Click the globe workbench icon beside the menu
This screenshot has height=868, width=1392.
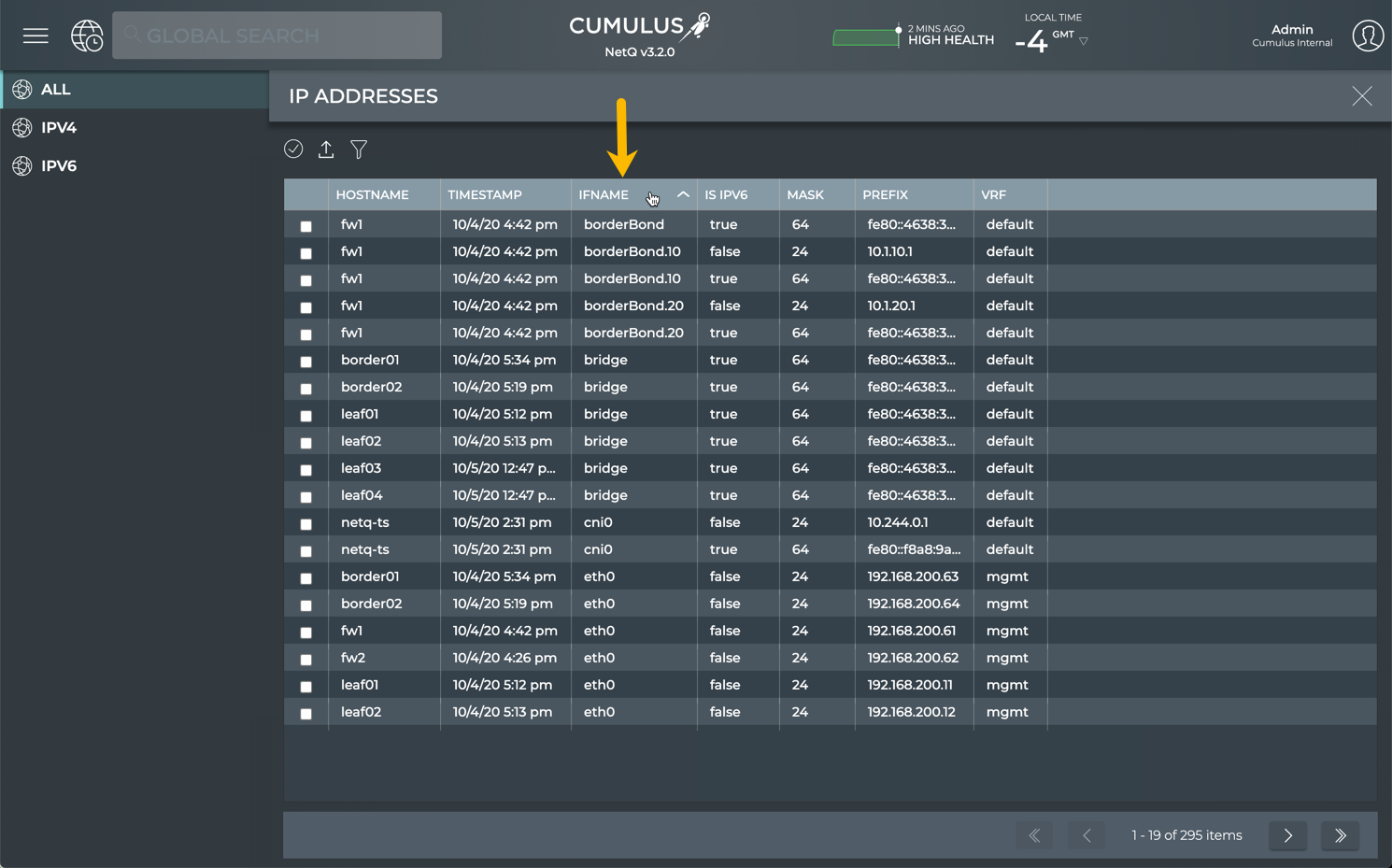click(x=87, y=36)
